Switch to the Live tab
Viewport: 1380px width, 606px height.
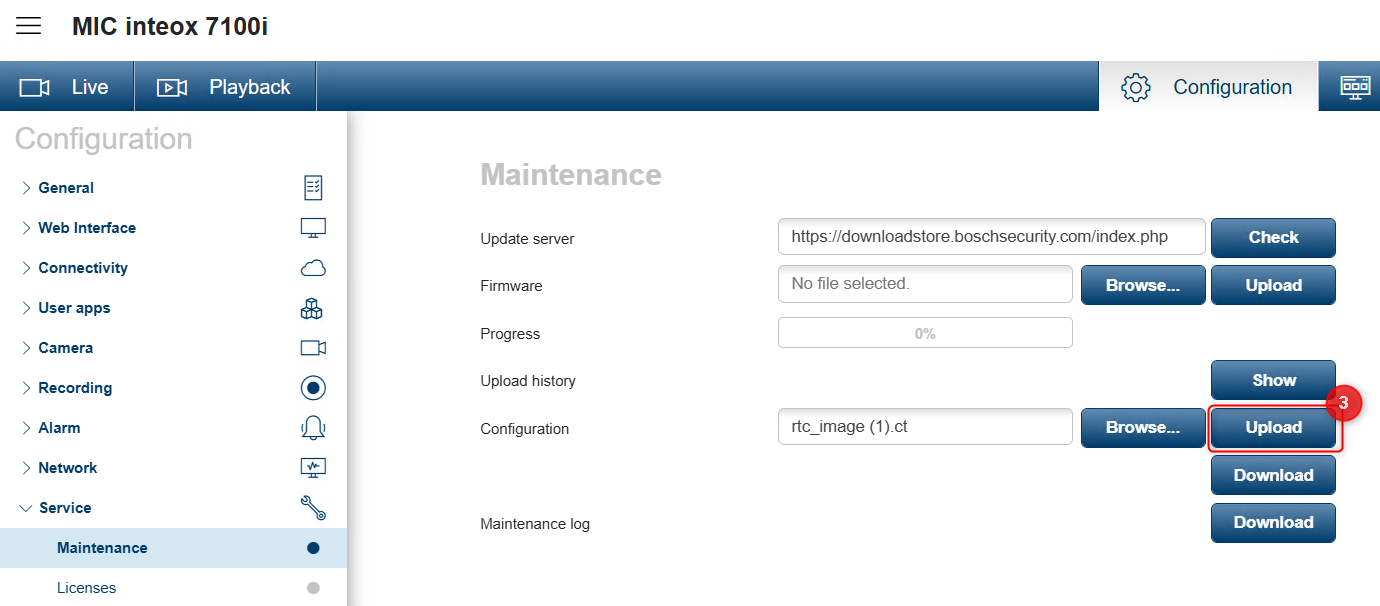[67, 87]
